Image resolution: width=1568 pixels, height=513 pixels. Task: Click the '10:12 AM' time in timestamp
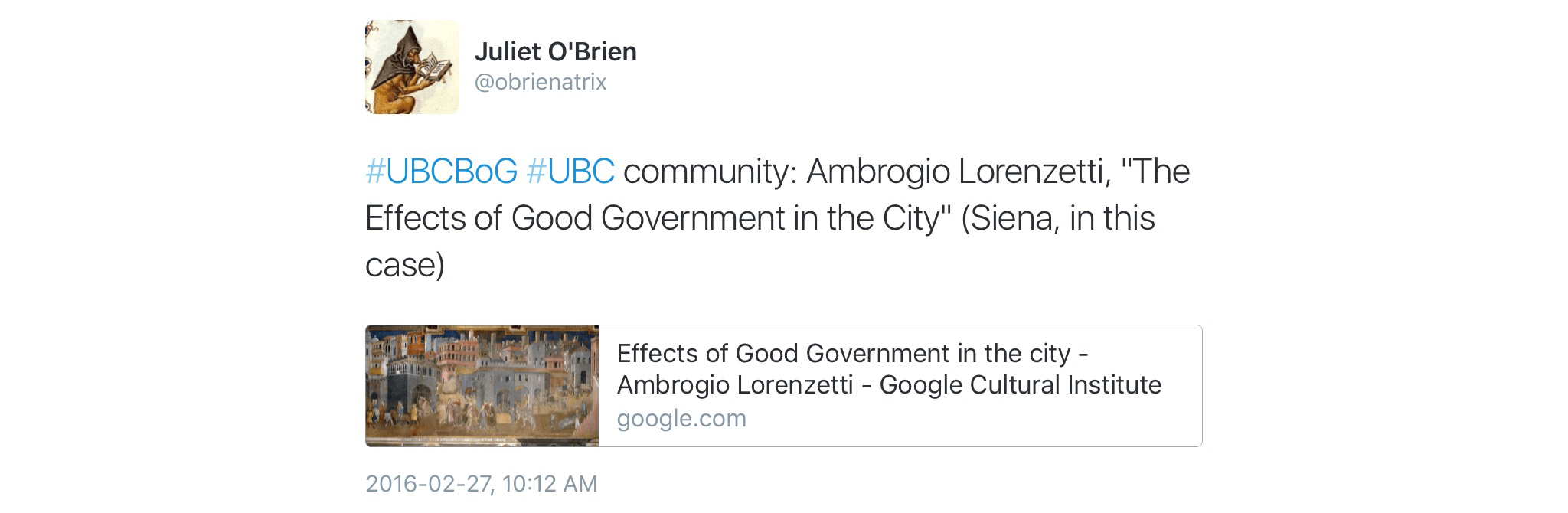550,484
